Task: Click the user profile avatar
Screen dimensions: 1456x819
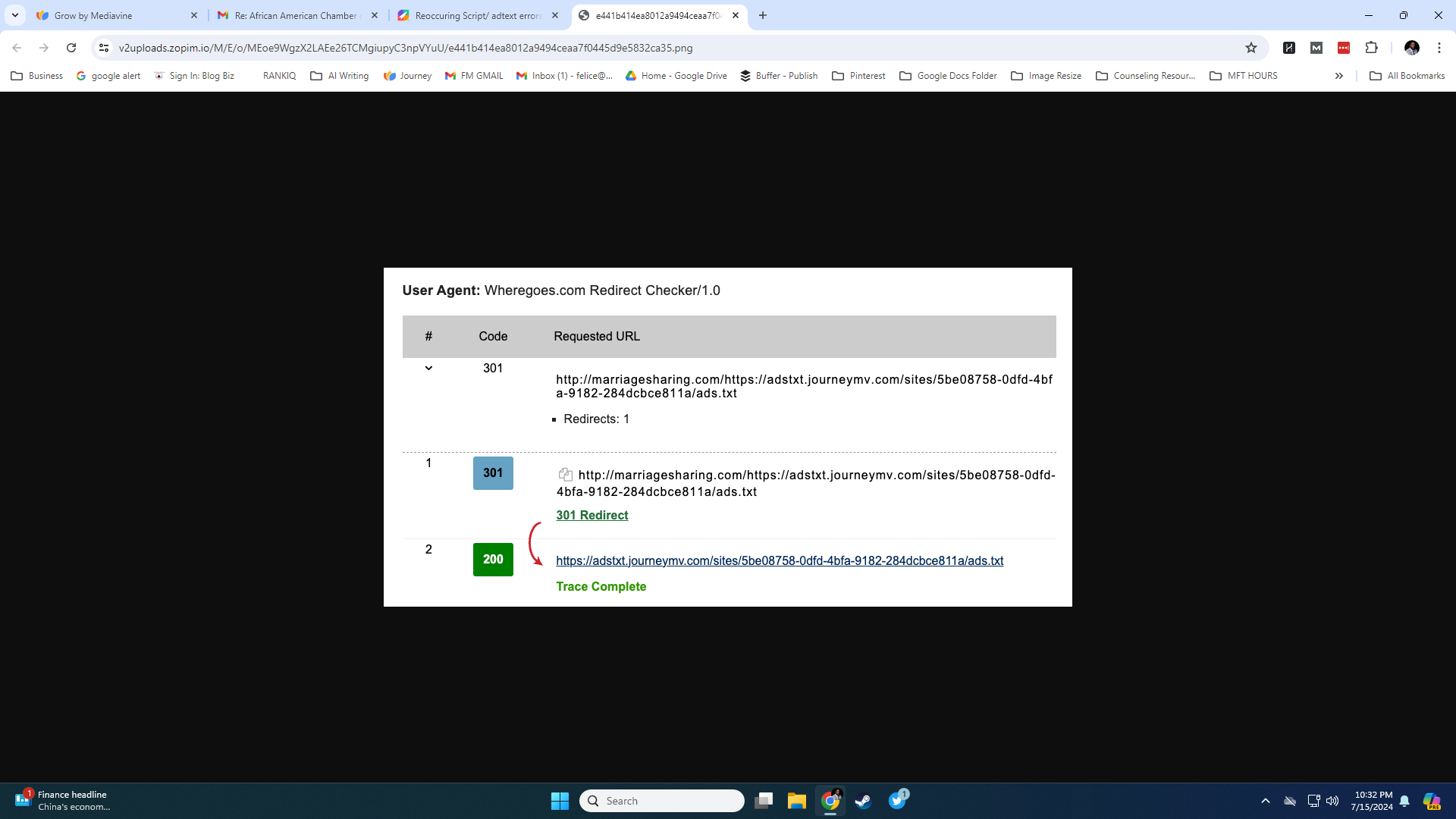Action: point(1411,48)
